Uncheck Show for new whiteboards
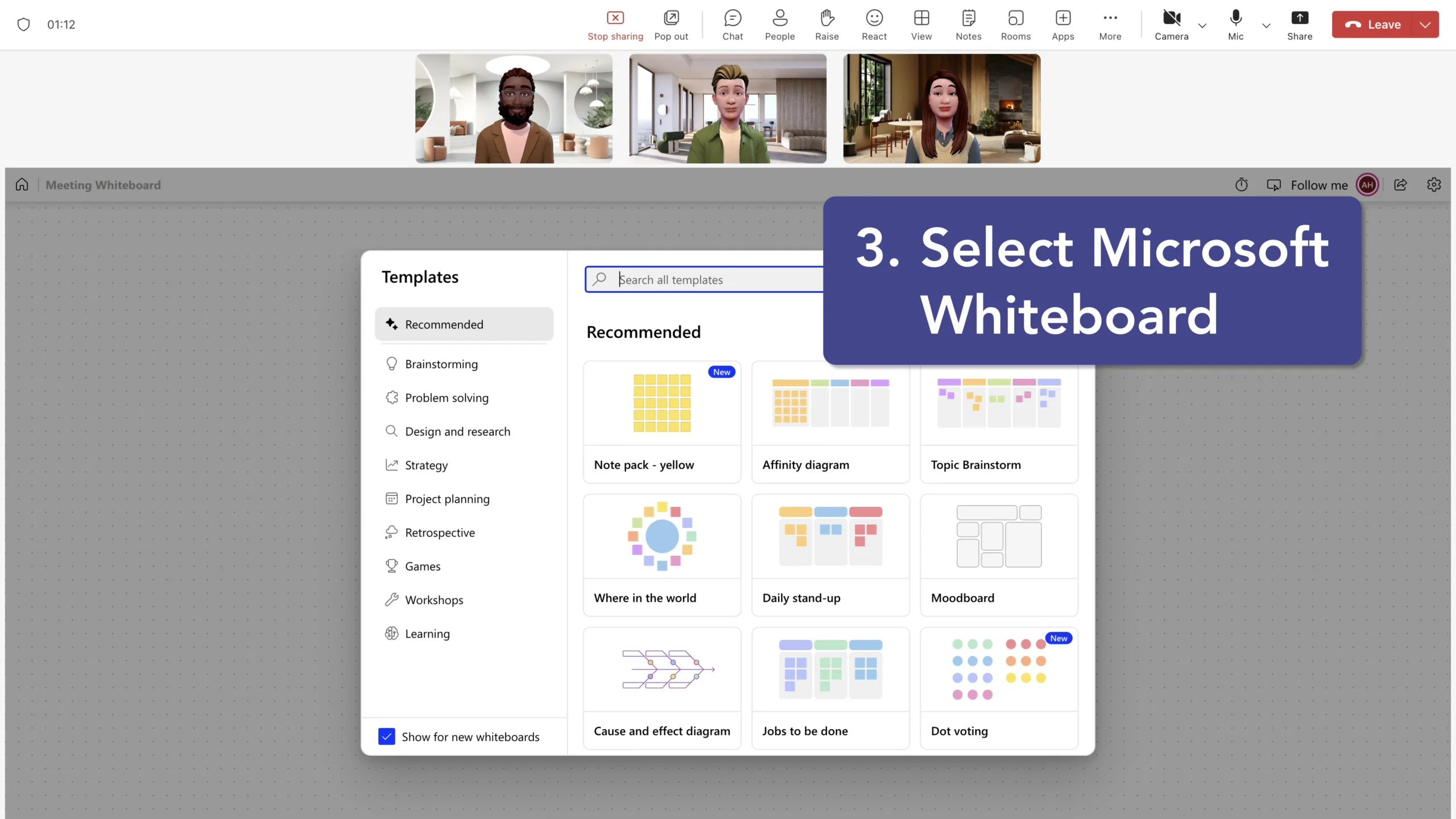This screenshot has width=1456, height=819. tap(387, 737)
